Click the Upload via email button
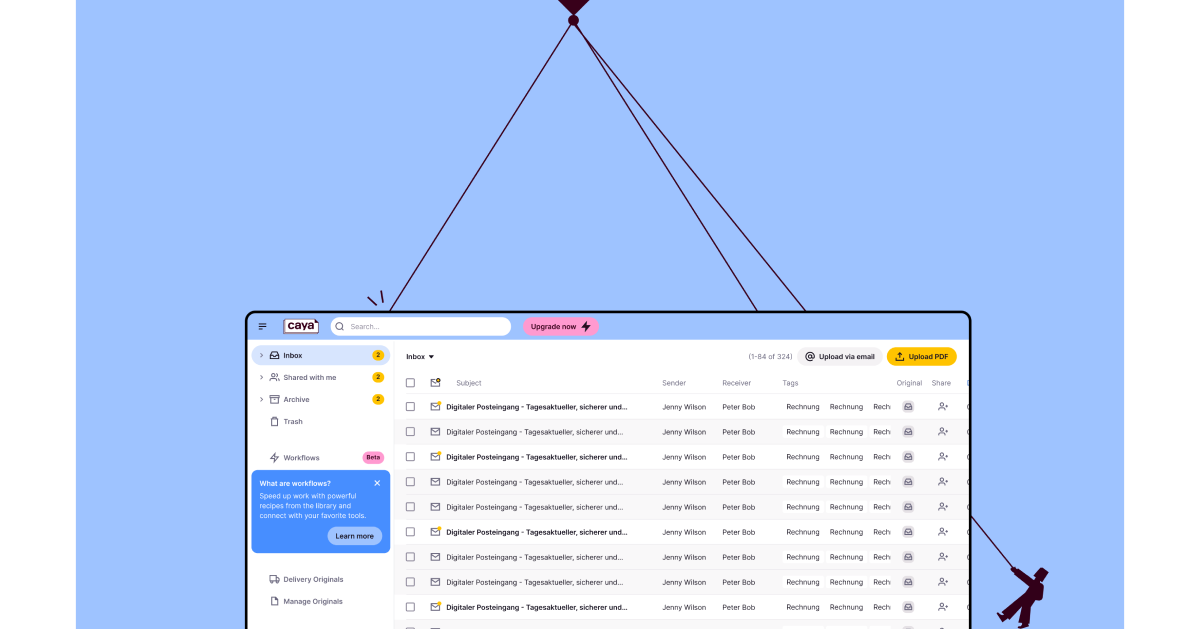This screenshot has height=629, width=1200. [840, 356]
